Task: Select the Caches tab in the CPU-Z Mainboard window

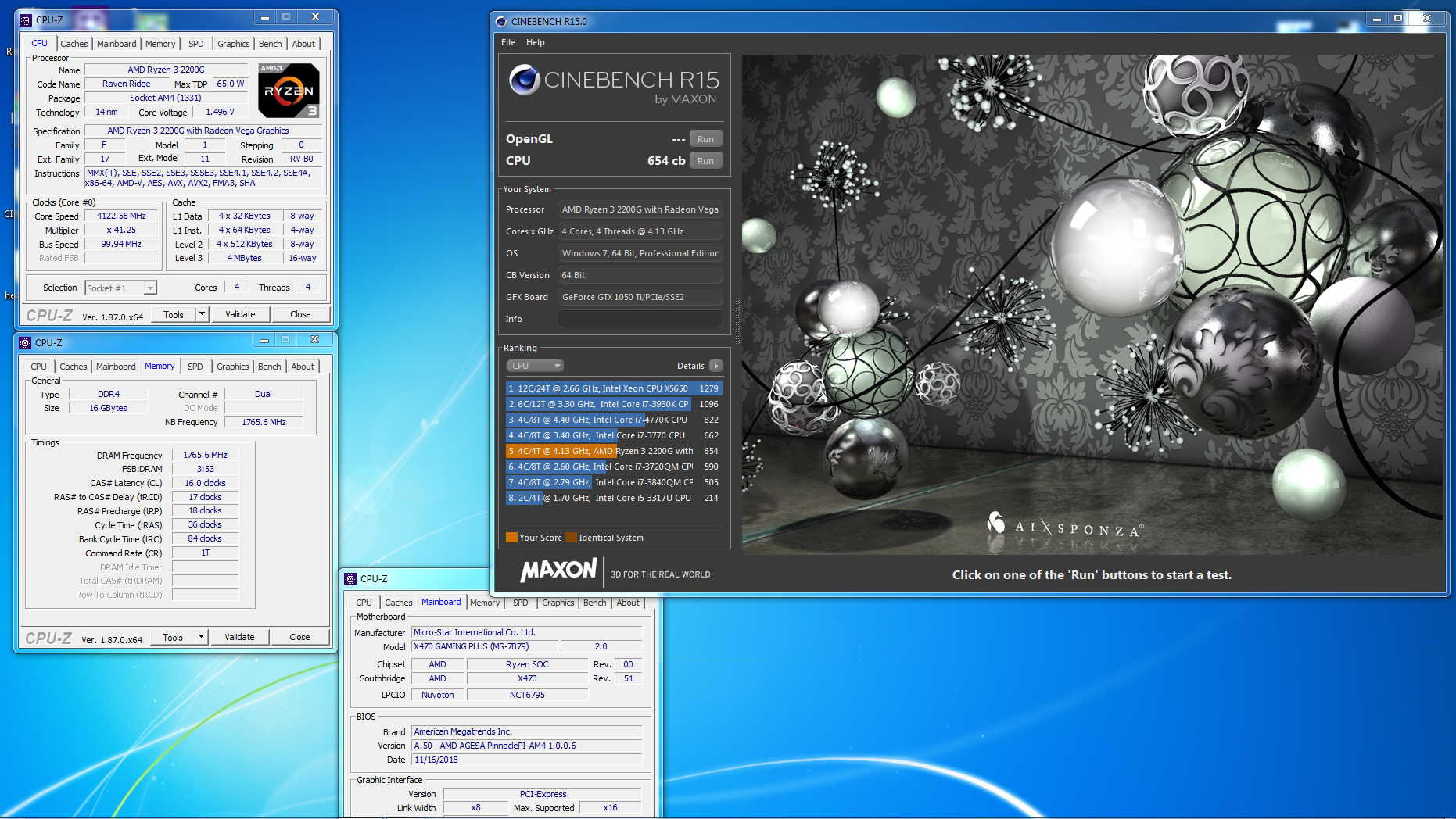Action: pyautogui.click(x=398, y=603)
